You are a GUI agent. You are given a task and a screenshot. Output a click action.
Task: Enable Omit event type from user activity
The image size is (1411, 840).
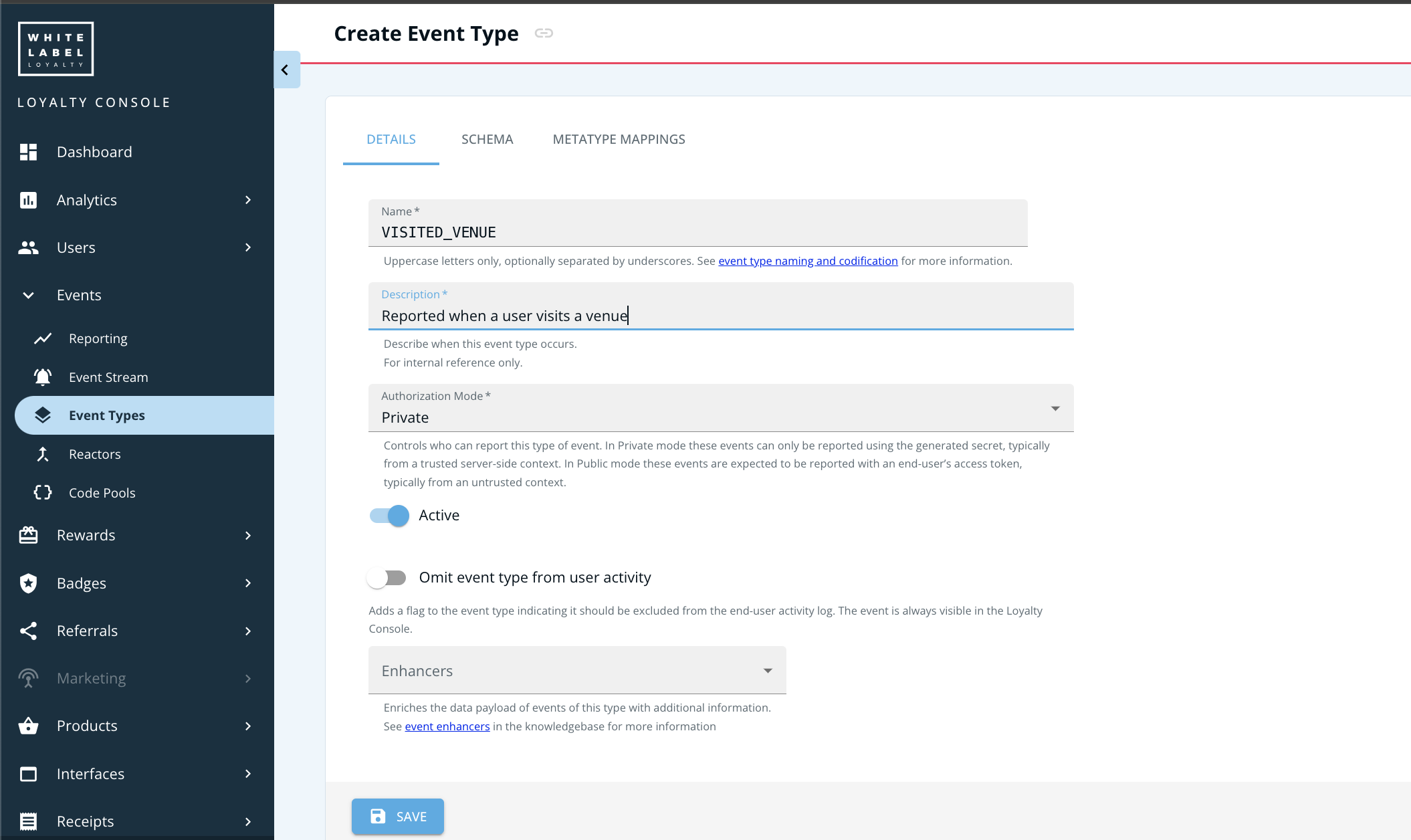pyautogui.click(x=387, y=578)
